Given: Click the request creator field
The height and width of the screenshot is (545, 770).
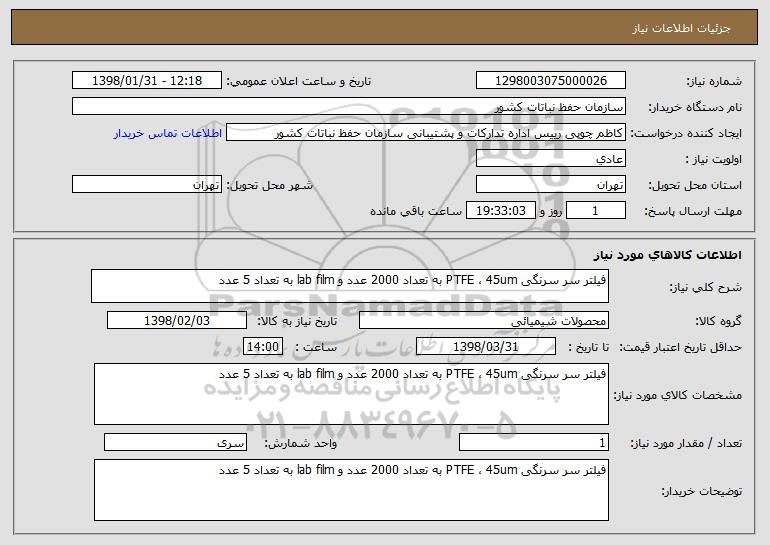Looking at the screenshot, I should pos(426,133).
